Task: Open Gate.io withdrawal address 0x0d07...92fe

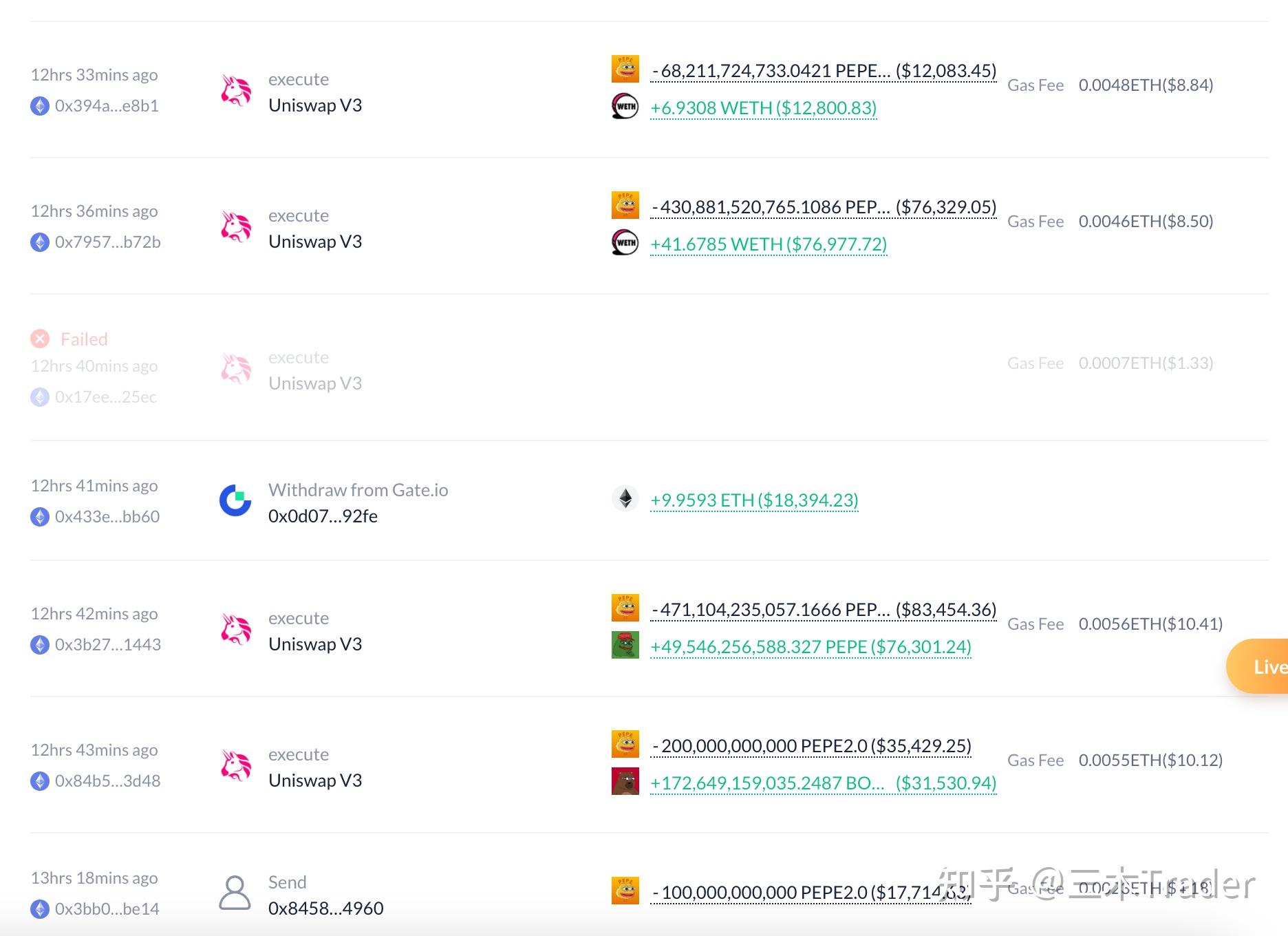Action: pos(323,516)
